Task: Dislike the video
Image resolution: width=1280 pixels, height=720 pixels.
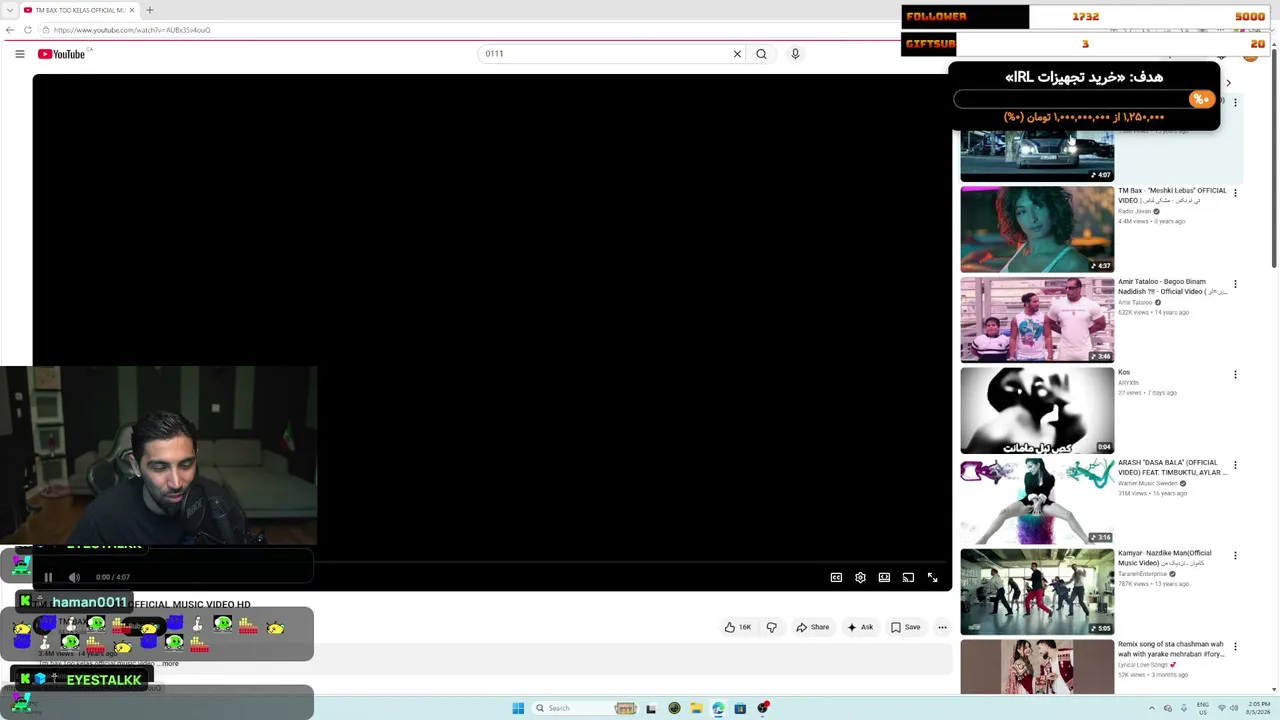Action: click(x=771, y=627)
